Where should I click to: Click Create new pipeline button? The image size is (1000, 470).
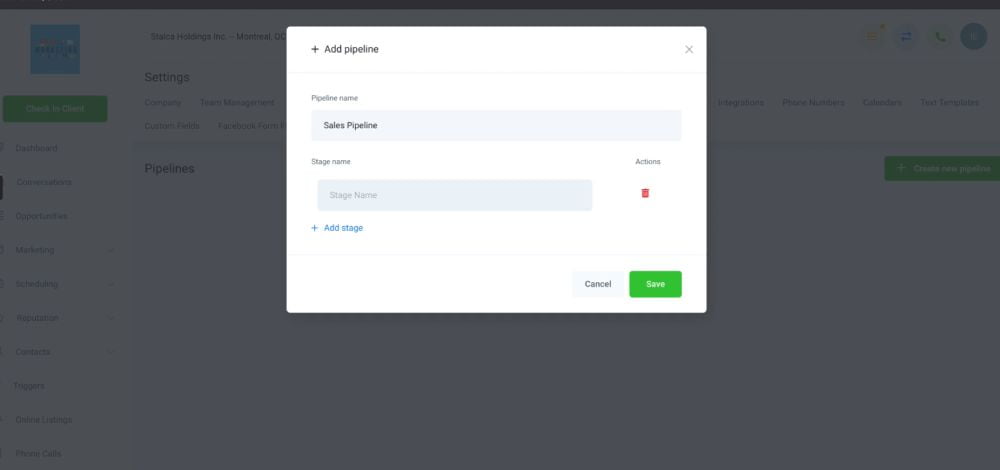coord(942,168)
